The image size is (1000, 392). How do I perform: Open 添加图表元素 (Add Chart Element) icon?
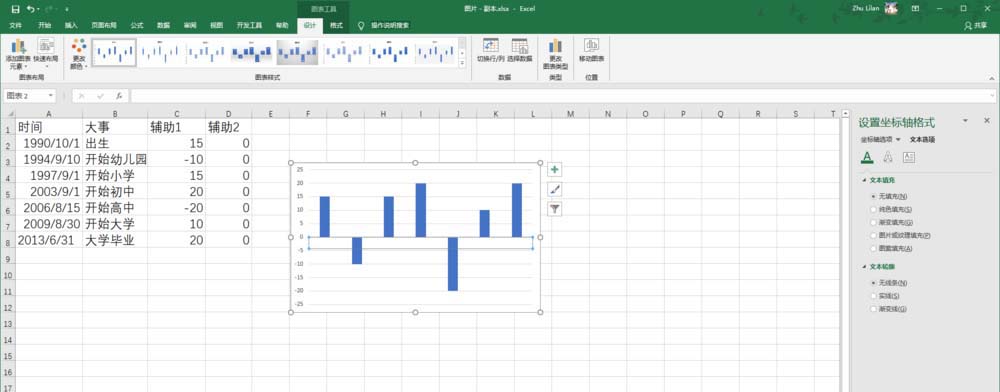coord(18,46)
